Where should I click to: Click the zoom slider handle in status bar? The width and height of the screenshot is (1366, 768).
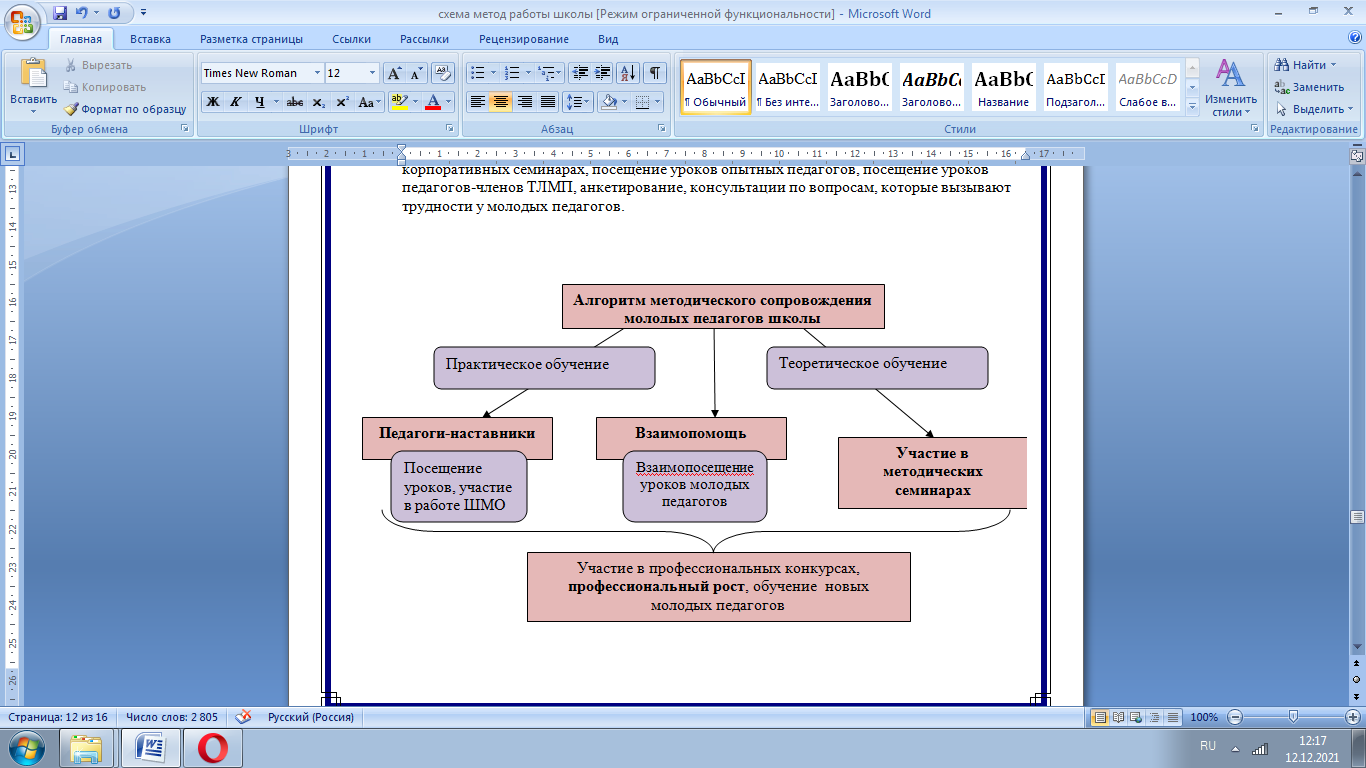1294,717
